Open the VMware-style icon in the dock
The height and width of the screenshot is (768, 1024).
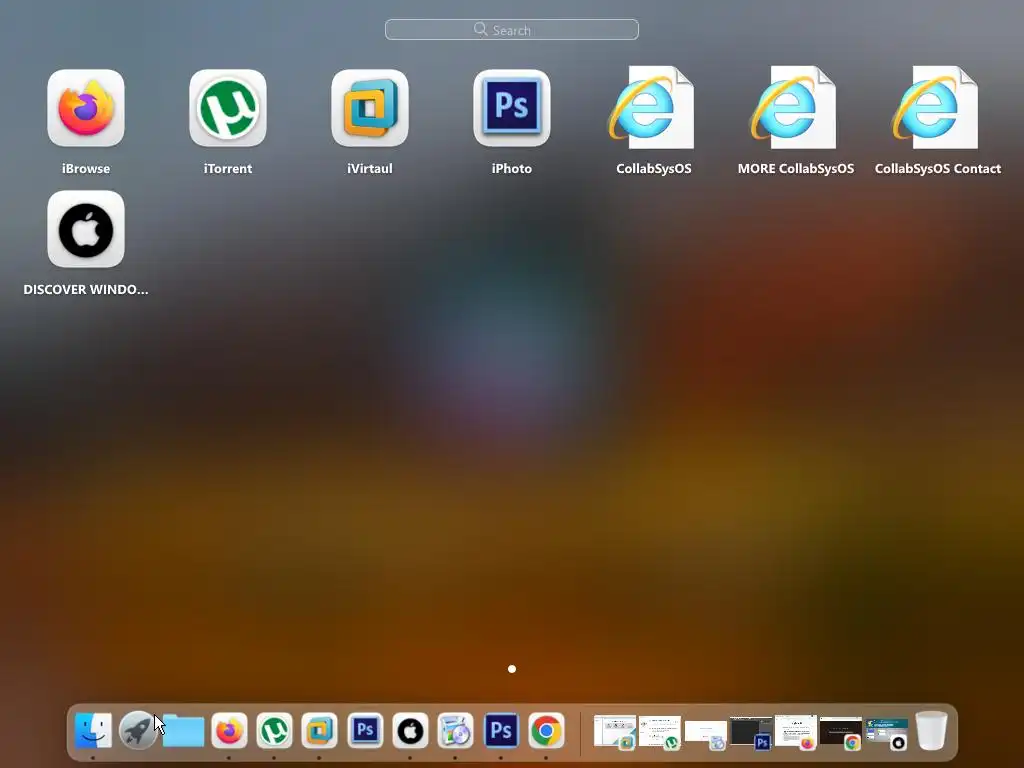(x=319, y=730)
